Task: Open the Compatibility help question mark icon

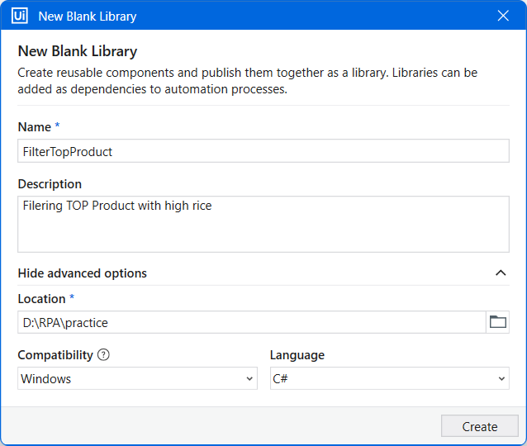Action: (x=104, y=355)
